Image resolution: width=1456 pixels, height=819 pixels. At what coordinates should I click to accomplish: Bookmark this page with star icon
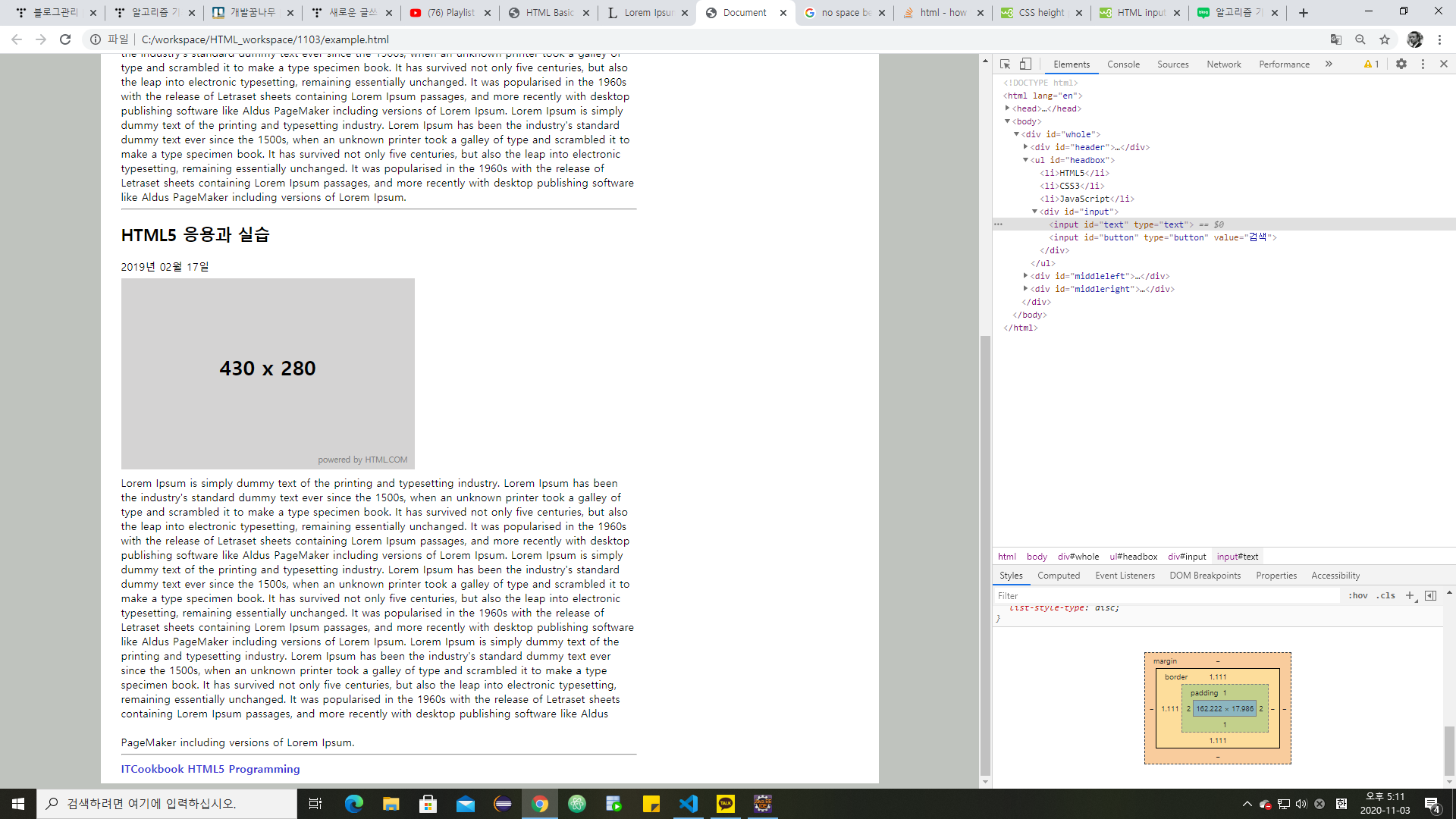pyautogui.click(x=1385, y=39)
